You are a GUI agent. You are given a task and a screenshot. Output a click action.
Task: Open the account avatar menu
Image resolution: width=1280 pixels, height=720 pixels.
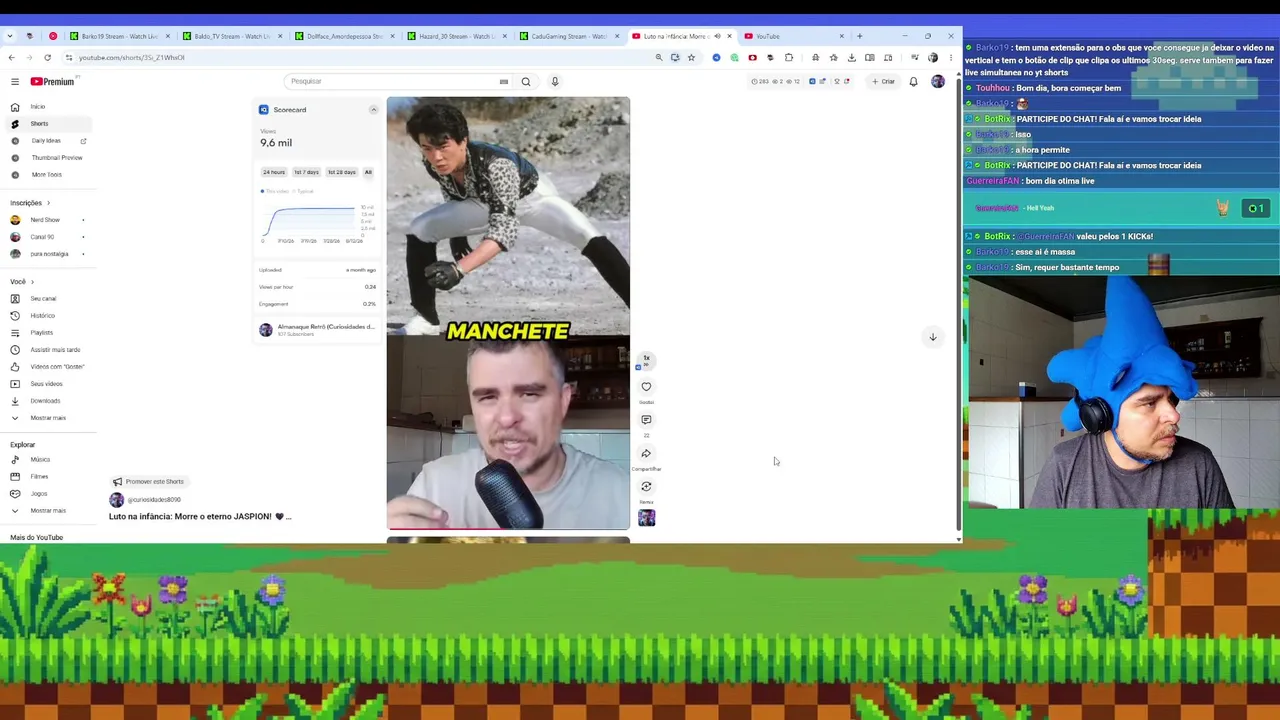[938, 81]
